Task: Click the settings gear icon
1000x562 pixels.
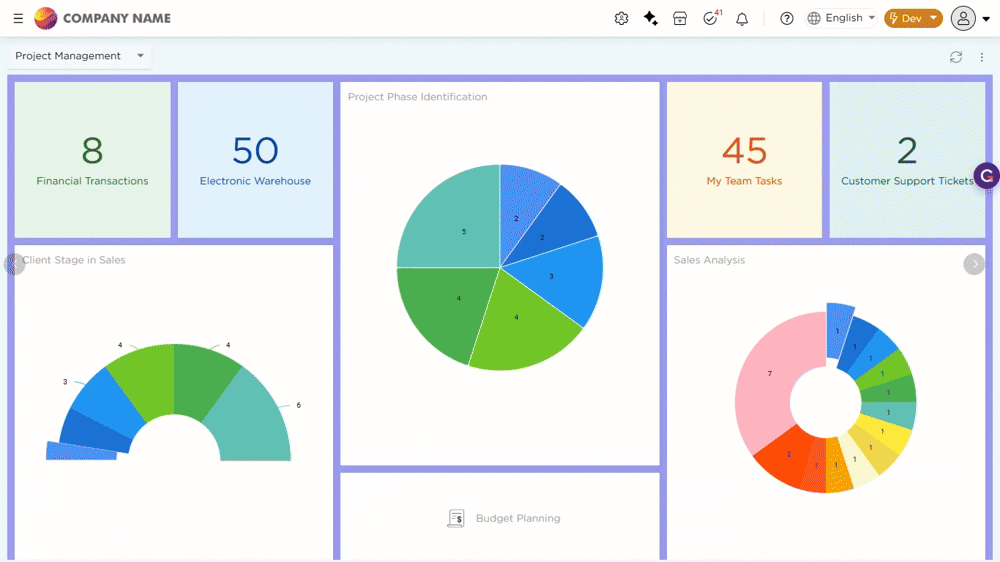Action: pos(621,18)
